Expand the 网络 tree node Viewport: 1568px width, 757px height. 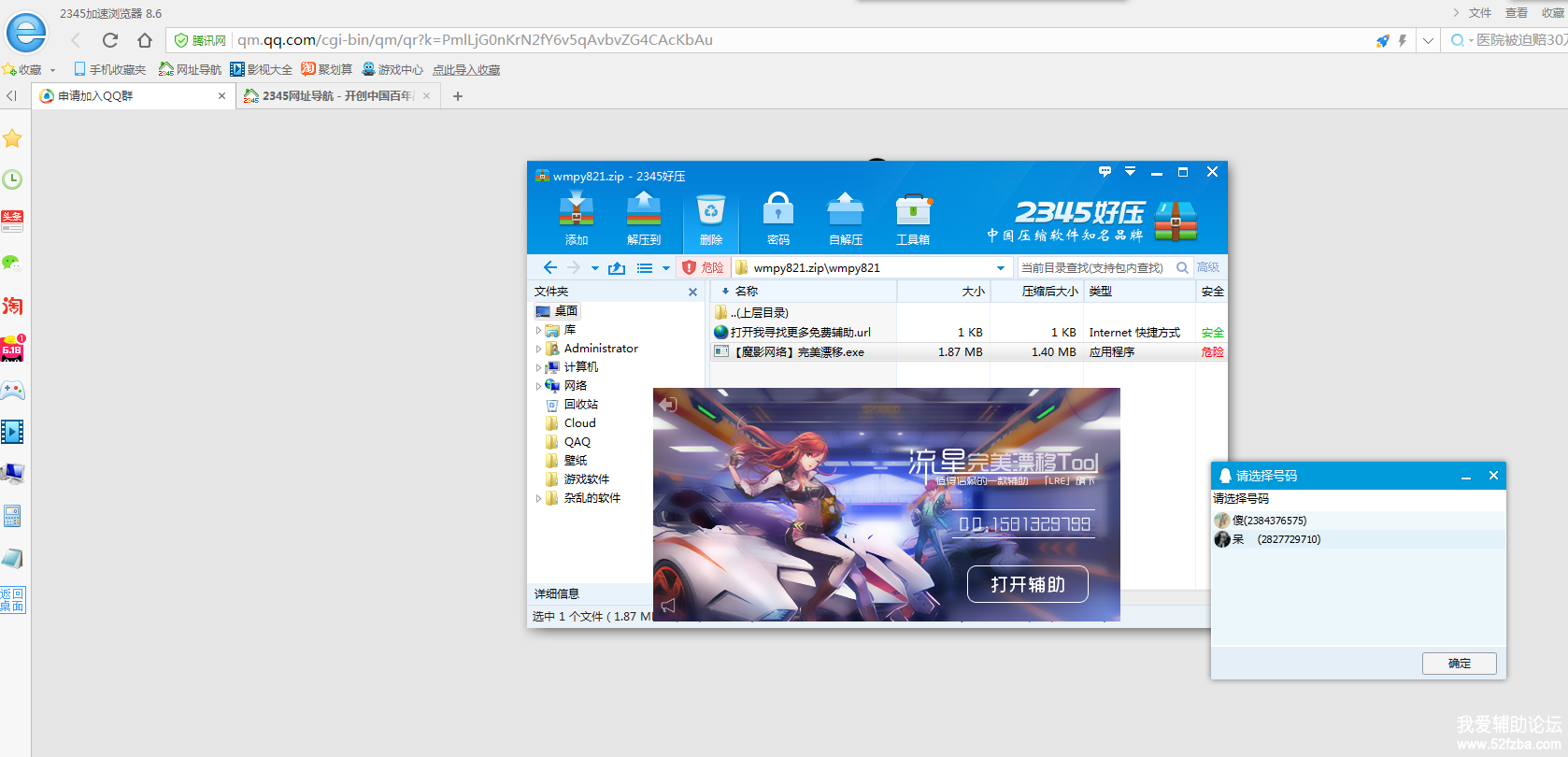538,386
